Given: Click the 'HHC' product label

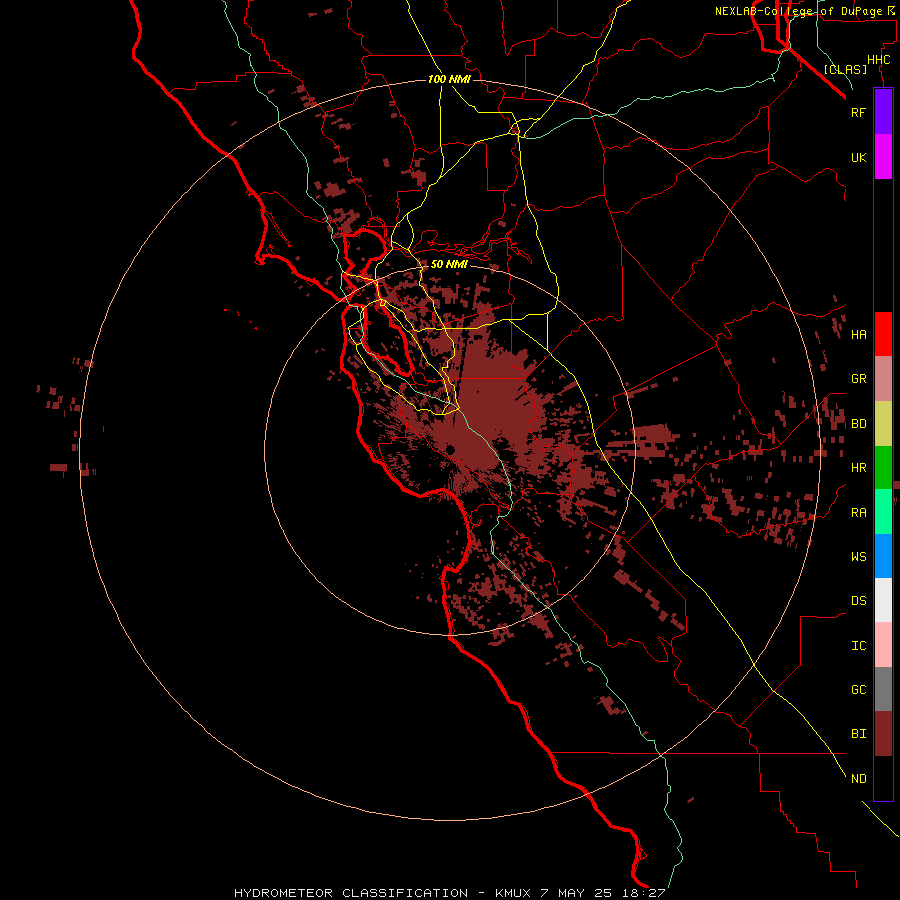Looking at the screenshot, I should click(878, 60).
